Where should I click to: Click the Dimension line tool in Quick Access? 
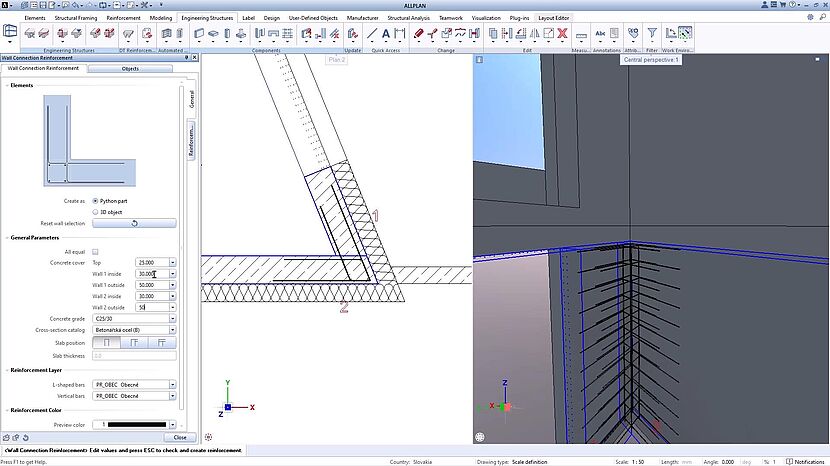(x=400, y=34)
